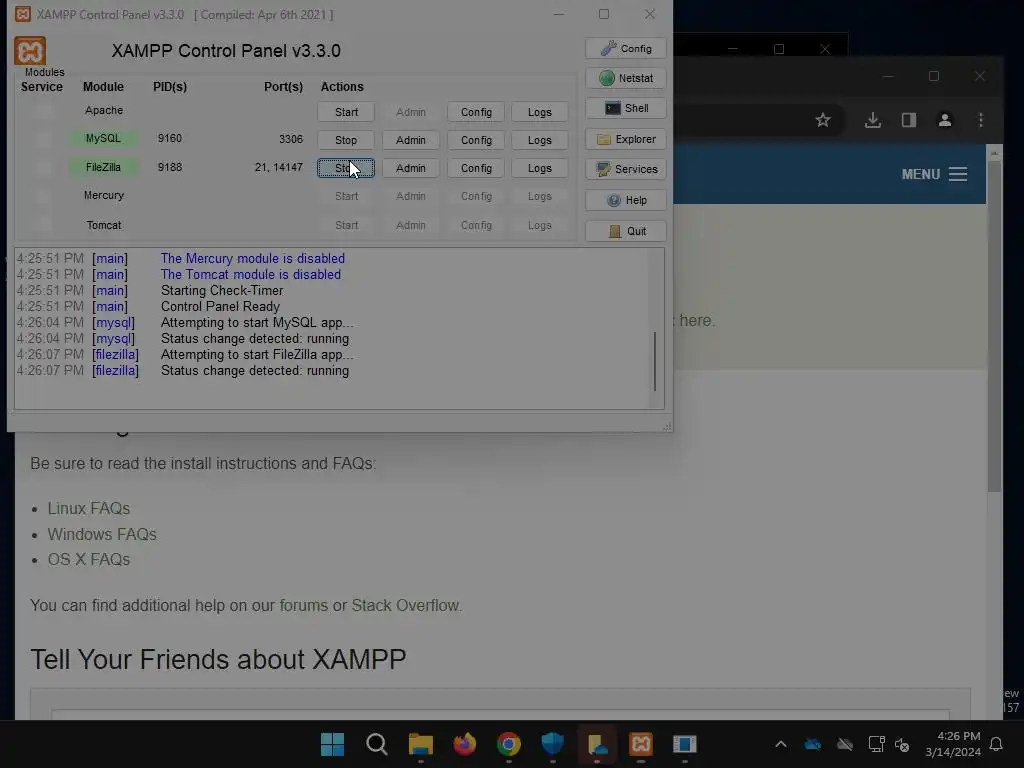
Task: Open MySQL Admin
Action: (x=411, y=140)
